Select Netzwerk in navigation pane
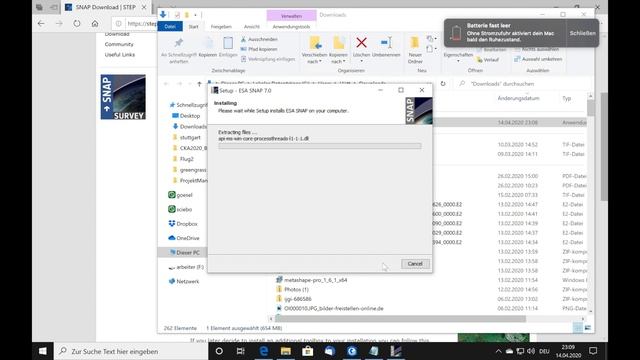640x360 pixels. pyautogui.click(x=184, y=281)
